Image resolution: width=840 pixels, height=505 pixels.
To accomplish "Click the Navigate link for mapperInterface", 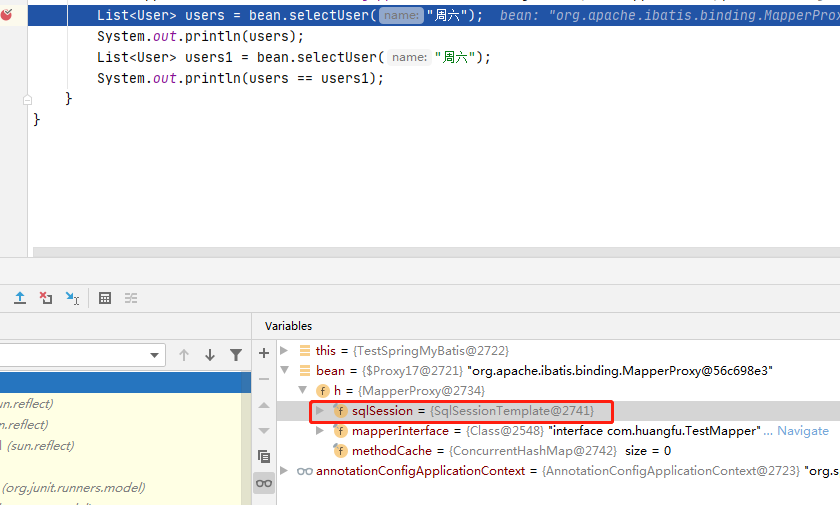I will [803, 431].
